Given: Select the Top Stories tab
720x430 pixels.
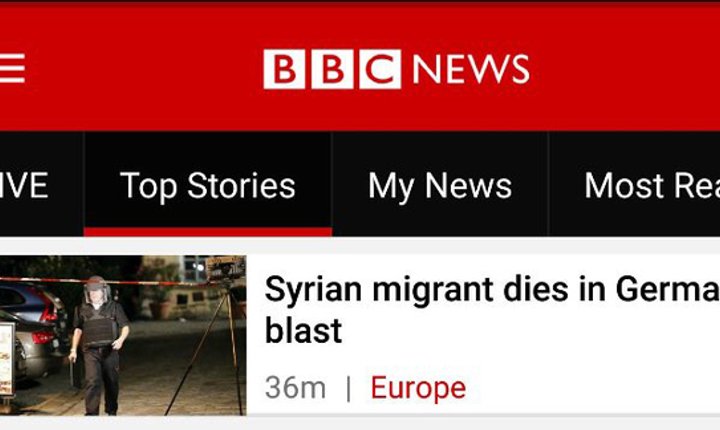Looking at the screenshot, I should pos(208,186).
